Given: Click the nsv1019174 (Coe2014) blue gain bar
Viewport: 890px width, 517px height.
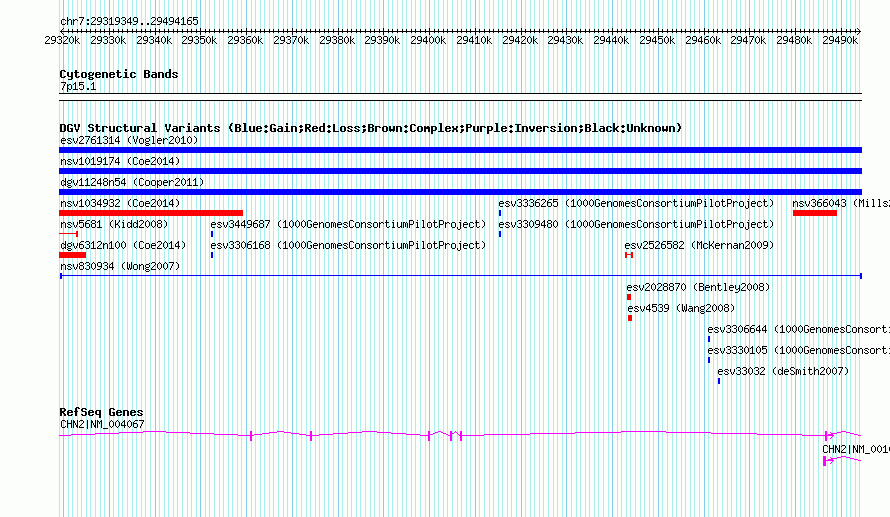Looking at the screenshot, I should [460, 171].
